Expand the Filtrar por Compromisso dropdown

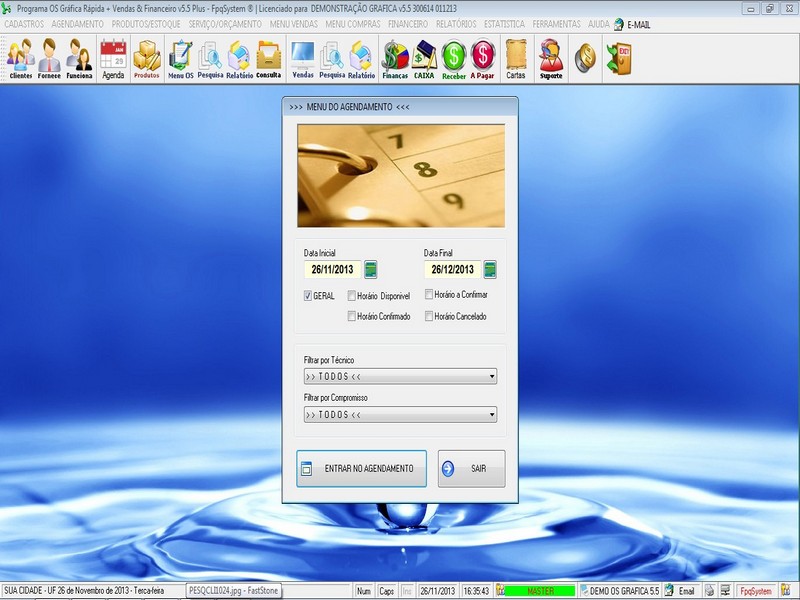[x=492, y=412]
